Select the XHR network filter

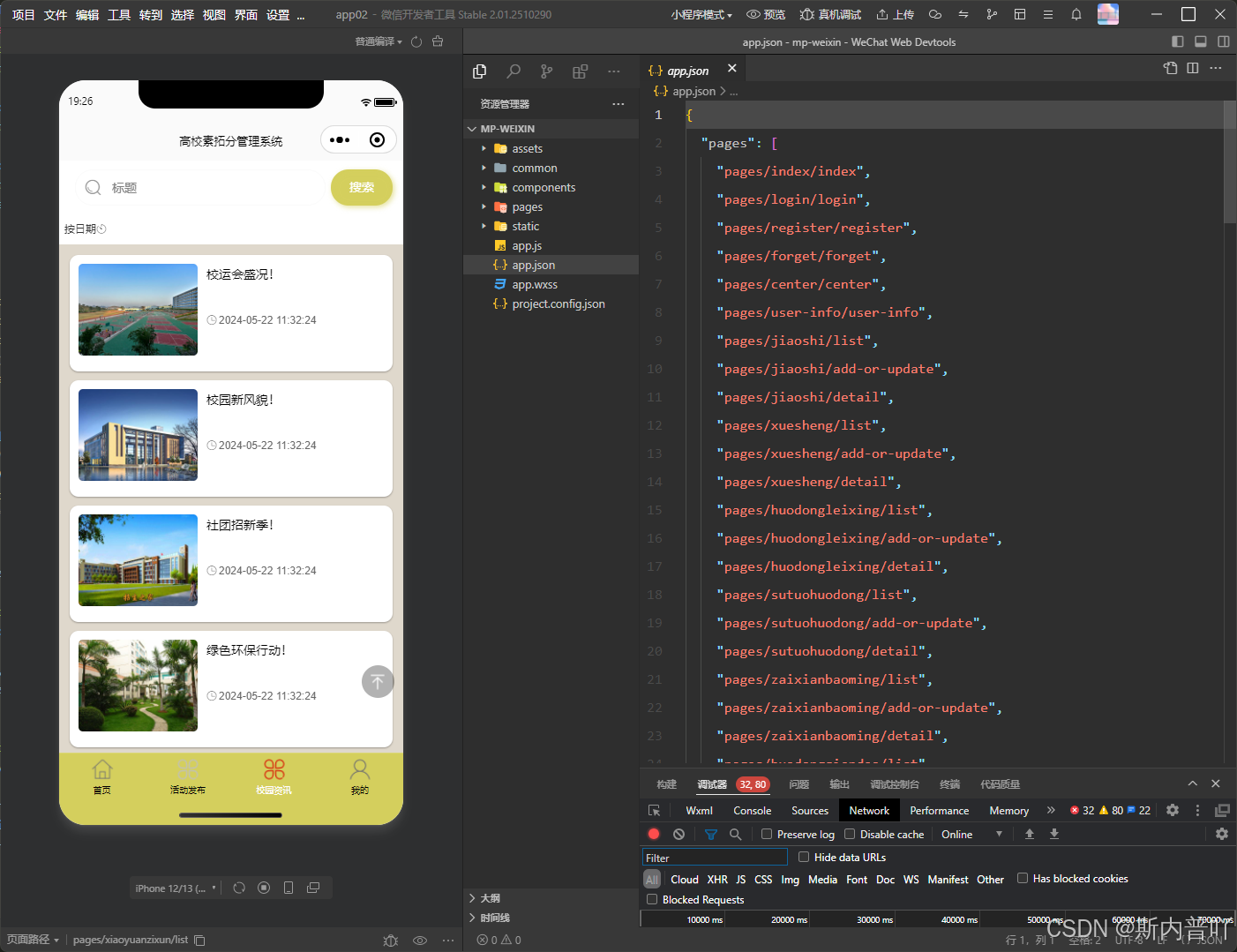click(717, 879)
